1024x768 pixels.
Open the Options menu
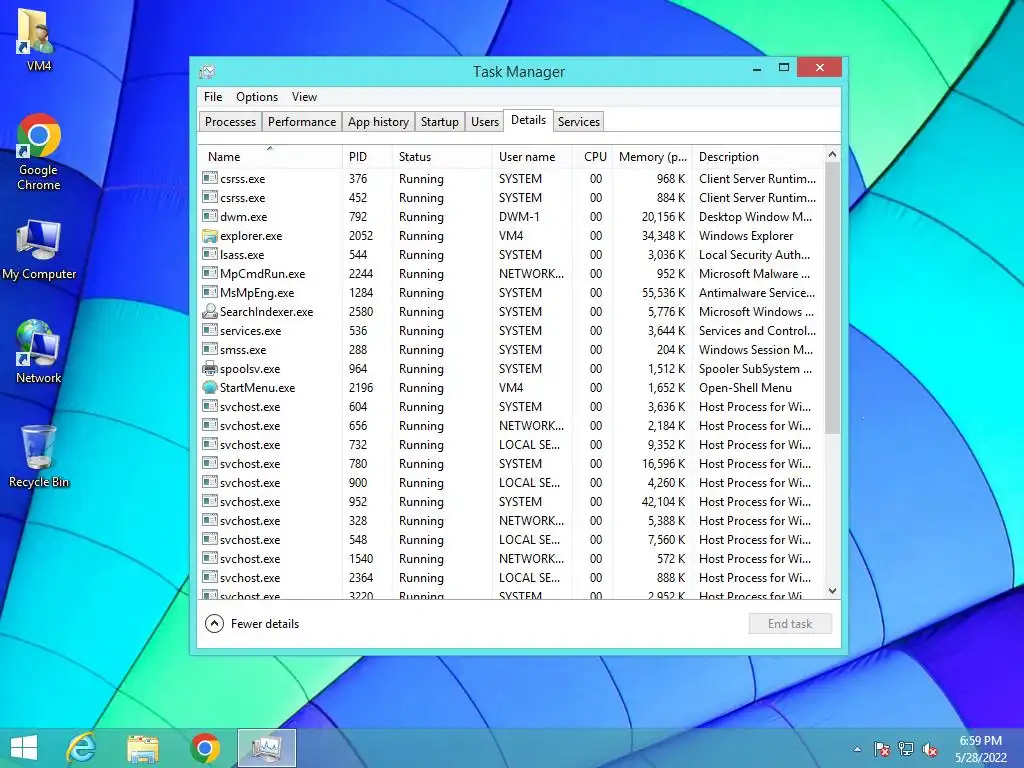(x=257, y=97)
